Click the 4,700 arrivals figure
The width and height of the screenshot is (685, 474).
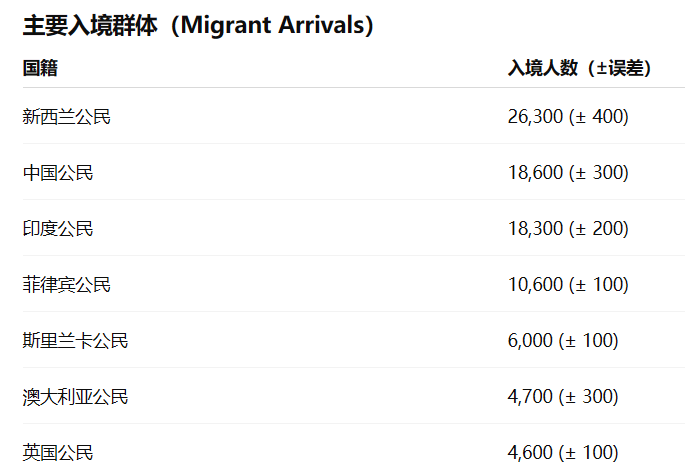tap(531, 397)
